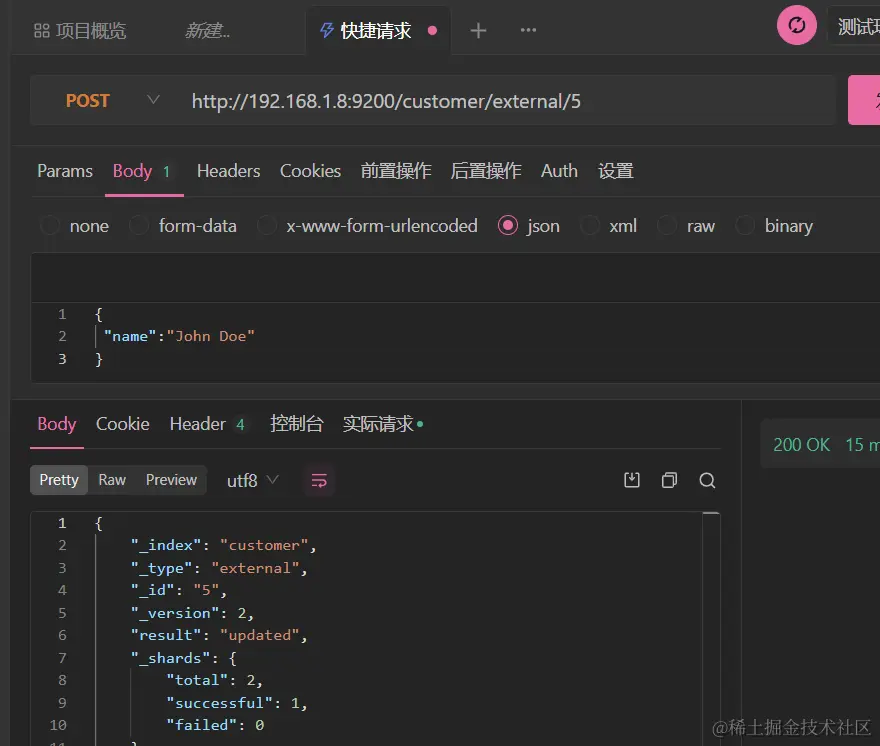Viewport: 880px width, 746px height.
Task: Switch to the 项目概览 tab
Action: pyautogui.click(x=80, y=30)
